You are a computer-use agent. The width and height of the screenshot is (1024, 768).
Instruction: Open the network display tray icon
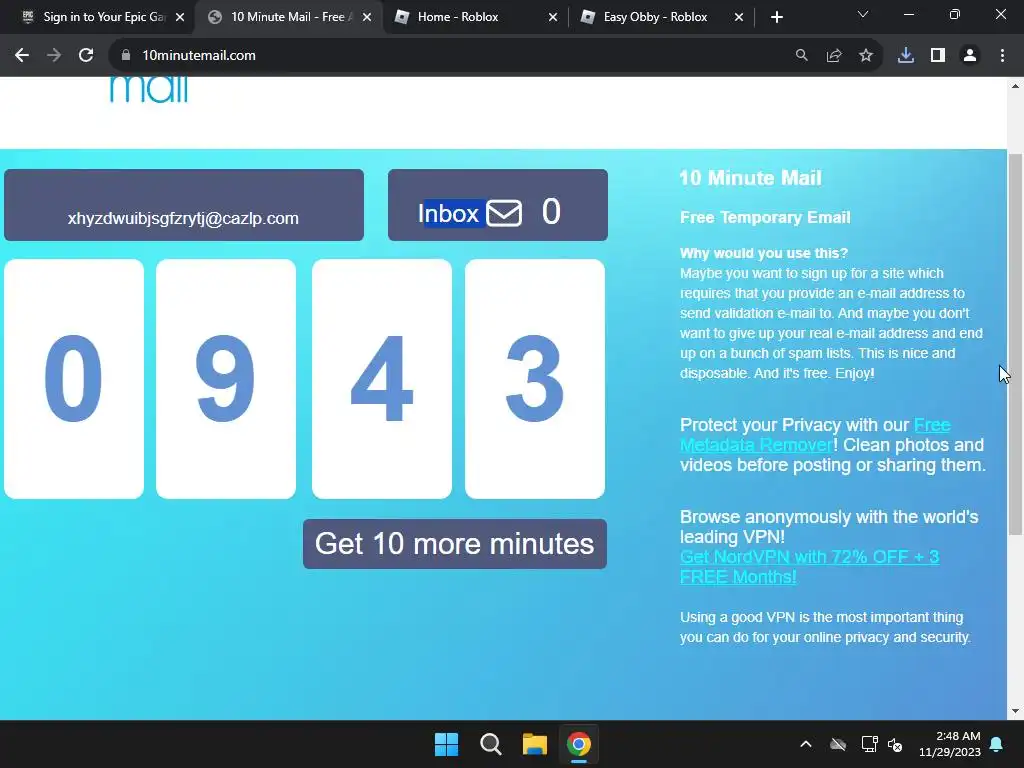click(x=869, y=744)
